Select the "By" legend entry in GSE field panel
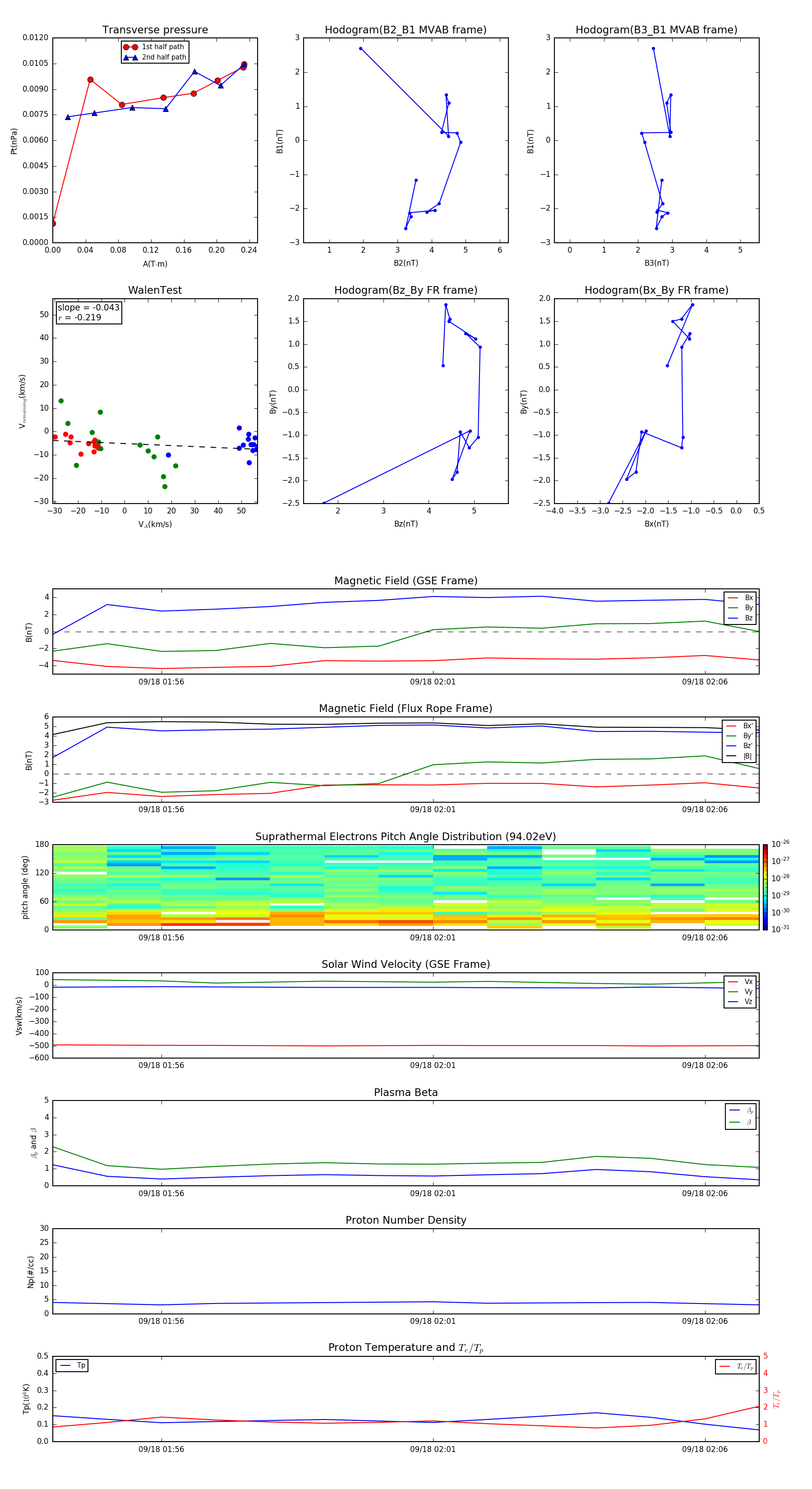This screenshot has width=812, height=1489. pos(740,608)
